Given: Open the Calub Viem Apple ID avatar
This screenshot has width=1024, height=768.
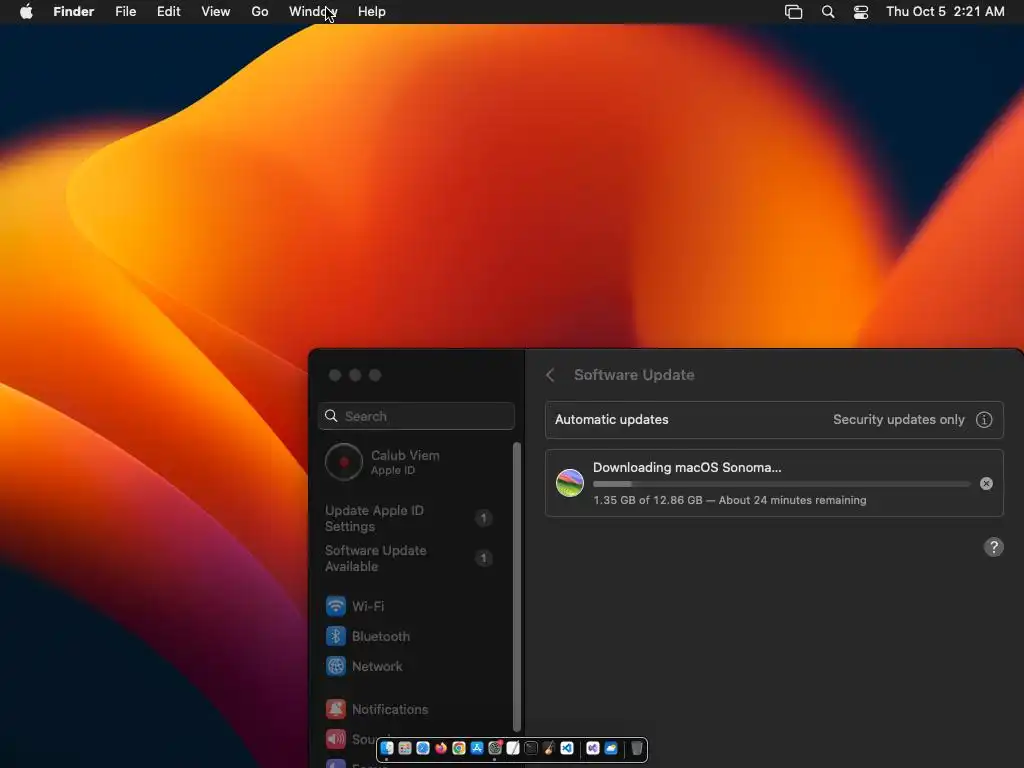Looking at the screenshot, I should click(x=344, y=462).
